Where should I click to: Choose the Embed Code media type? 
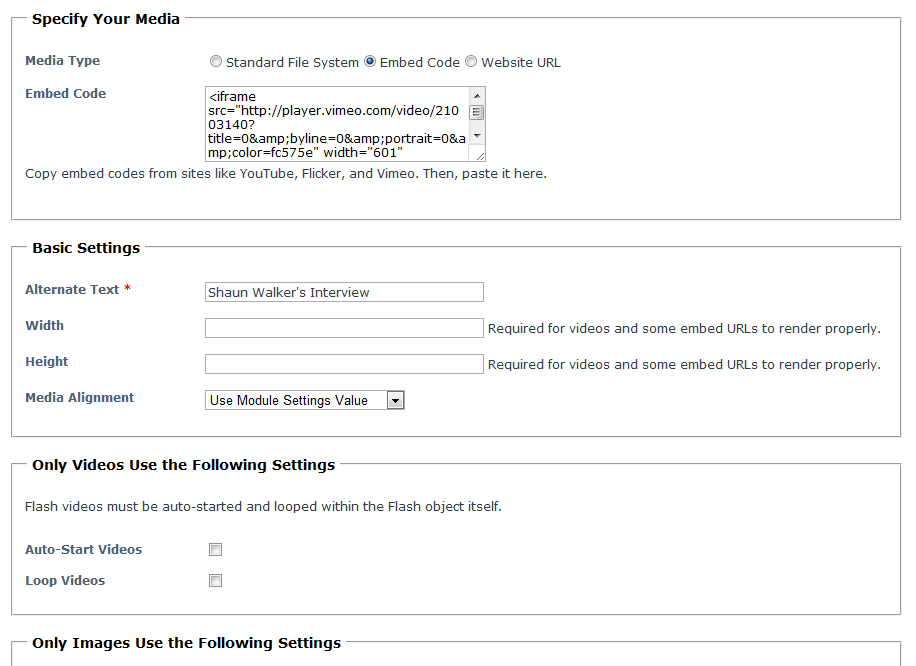(x=370, y=61)
